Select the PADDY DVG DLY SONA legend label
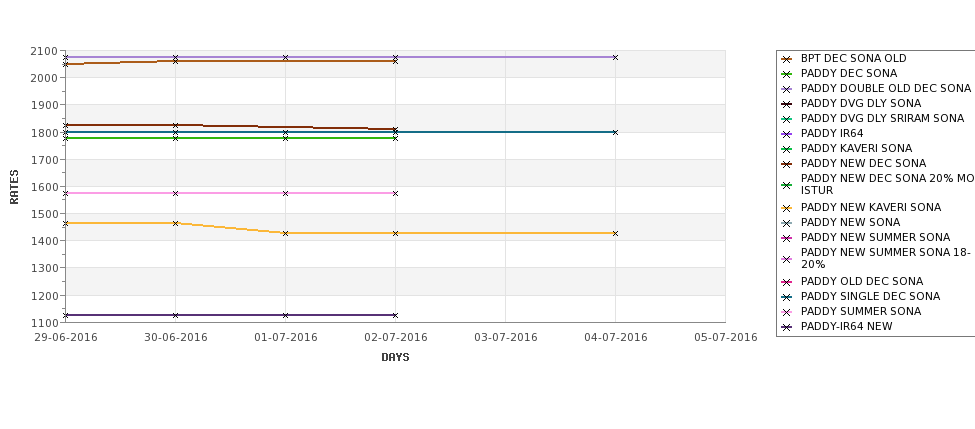 [861, 103]
